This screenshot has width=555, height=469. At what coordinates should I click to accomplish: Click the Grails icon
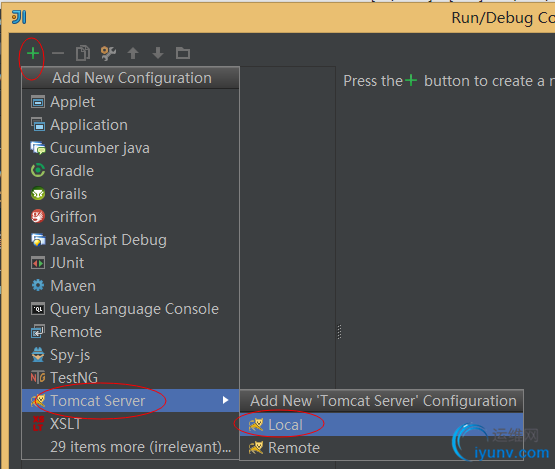[x=38, y=194]
